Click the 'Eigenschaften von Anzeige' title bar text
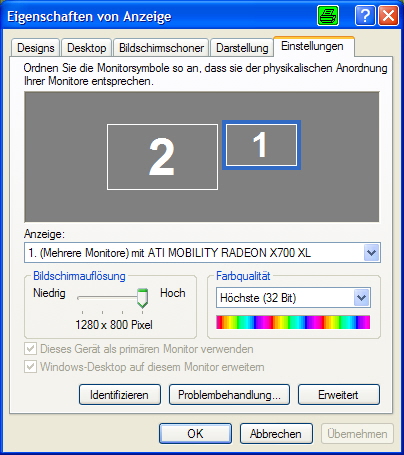 (x=89, y=17)
